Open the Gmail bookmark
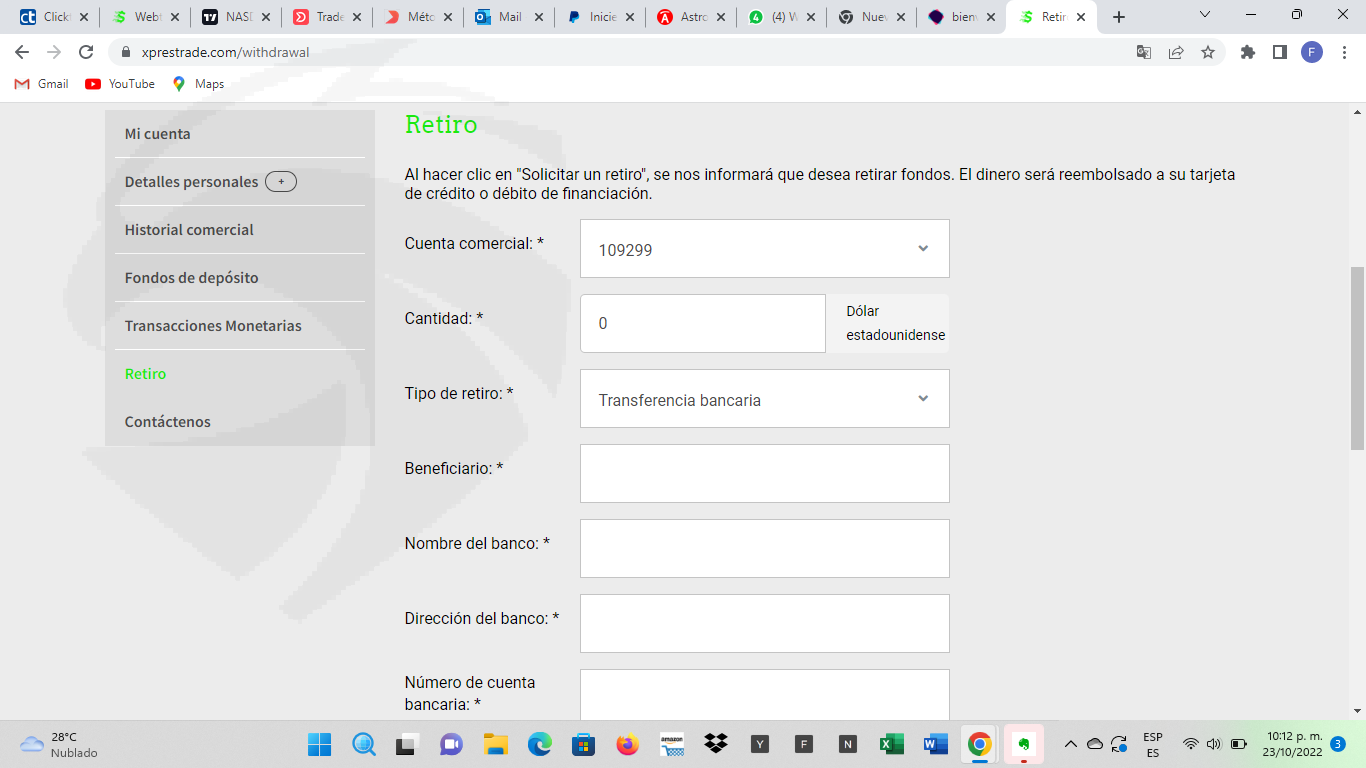This screenshot has height=768, width=1366. 42,84
